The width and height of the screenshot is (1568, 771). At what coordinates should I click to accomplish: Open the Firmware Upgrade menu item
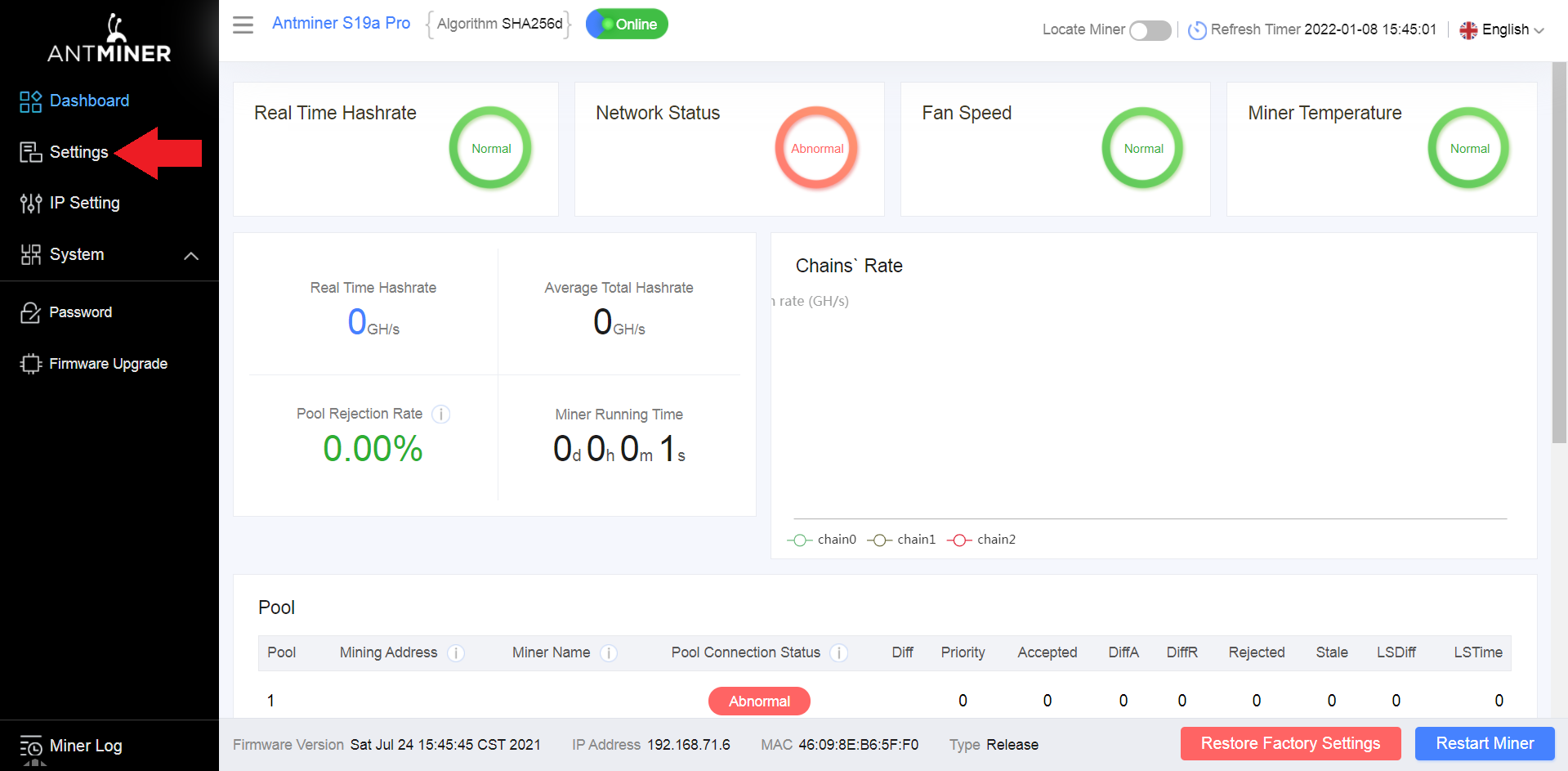[x=108, y=364]
